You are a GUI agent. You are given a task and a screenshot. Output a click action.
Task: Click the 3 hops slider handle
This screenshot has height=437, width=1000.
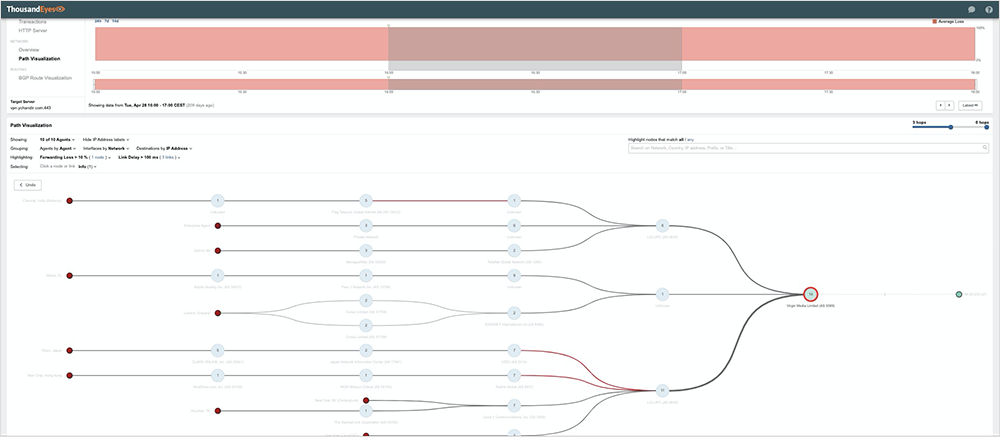tap(950, 127)
